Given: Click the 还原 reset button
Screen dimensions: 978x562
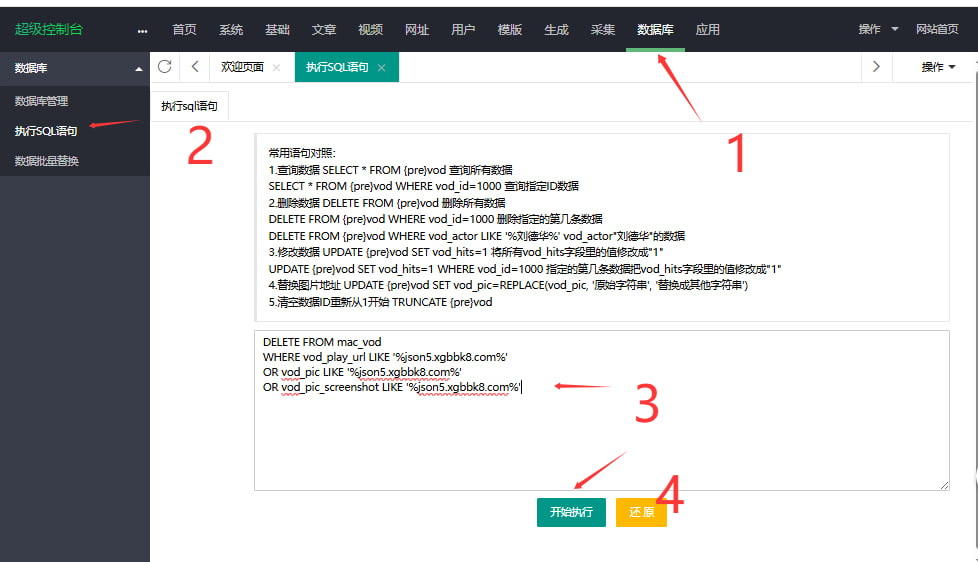Looking at the screenshot, I should pyautogui.click(x=641, y=512).
